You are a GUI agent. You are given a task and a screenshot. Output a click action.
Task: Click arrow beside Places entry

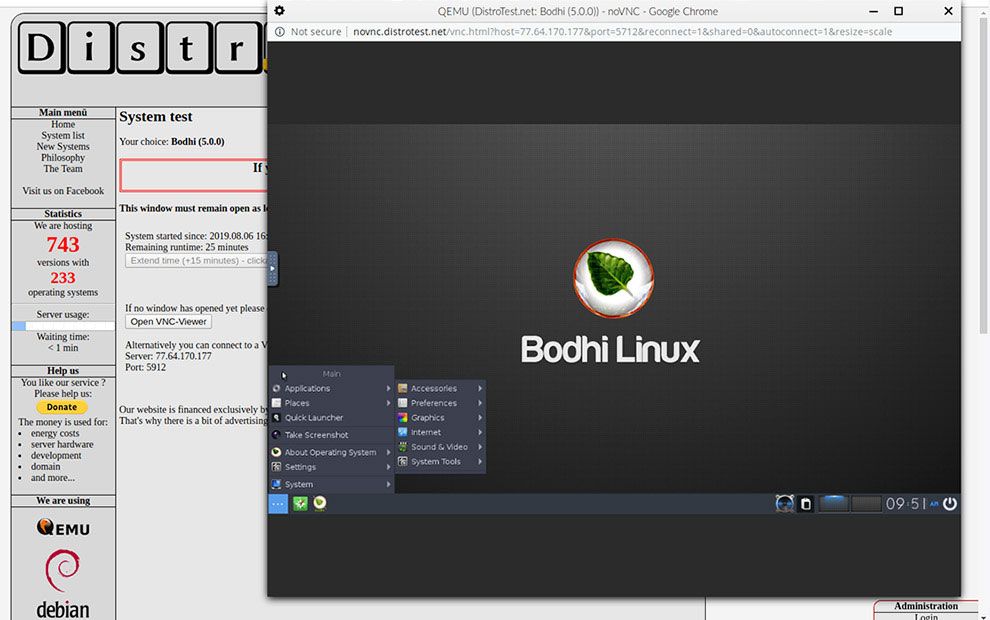click(x=388, y=403)
